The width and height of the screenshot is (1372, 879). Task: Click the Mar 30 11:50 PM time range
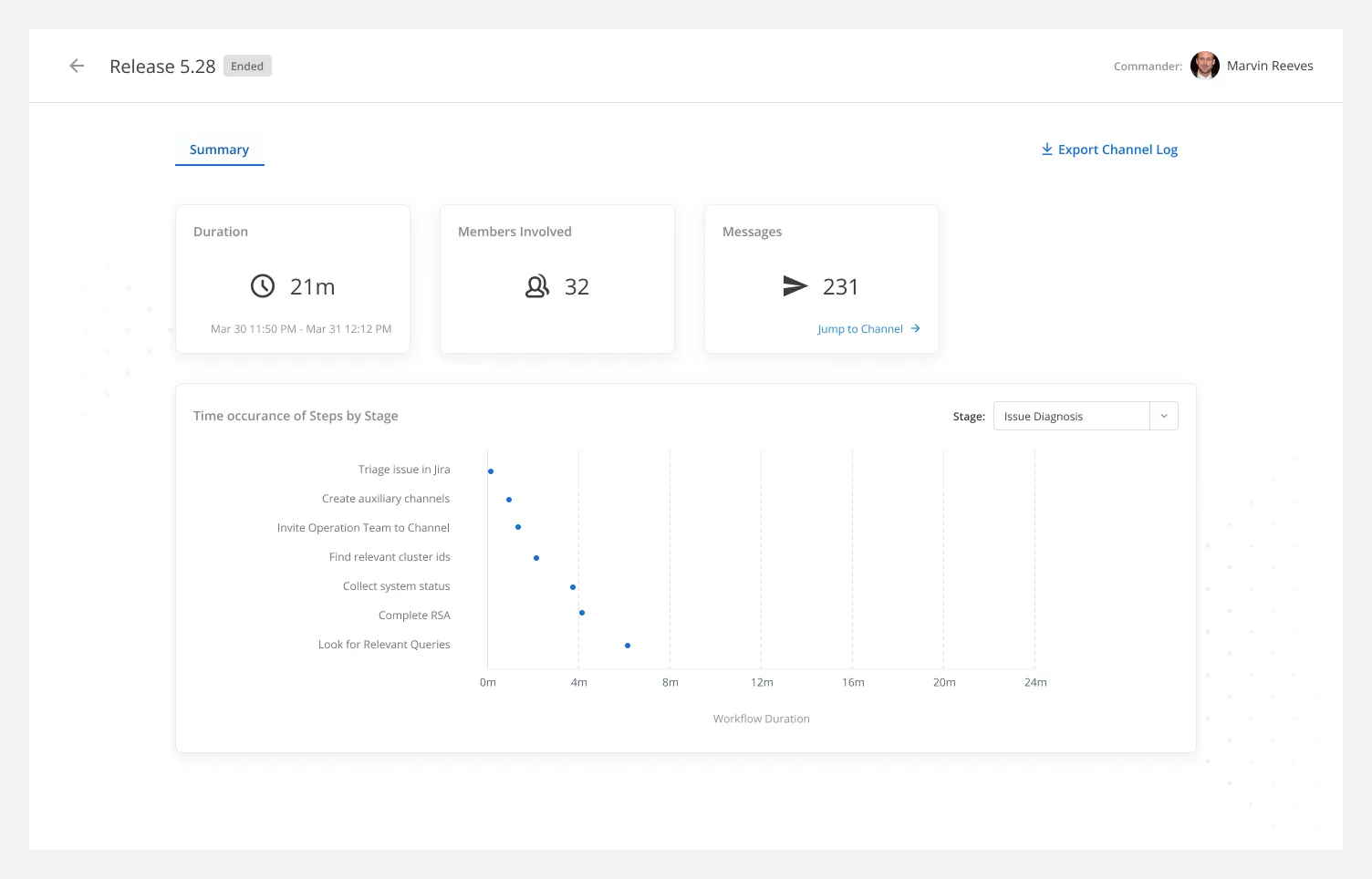pyautogui.click(x=301, y=329)
